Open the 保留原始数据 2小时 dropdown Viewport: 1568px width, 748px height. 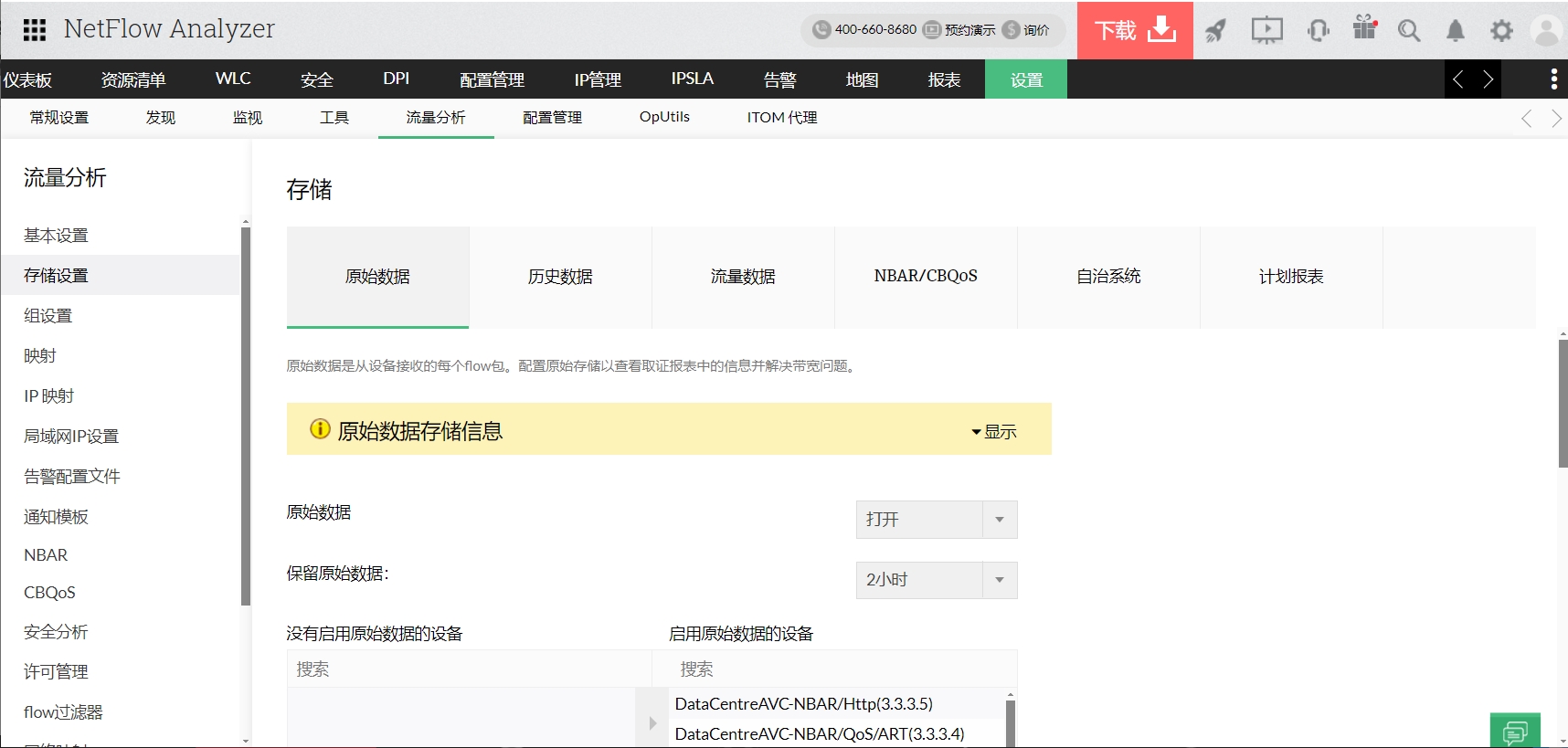[x=937, y=580]
